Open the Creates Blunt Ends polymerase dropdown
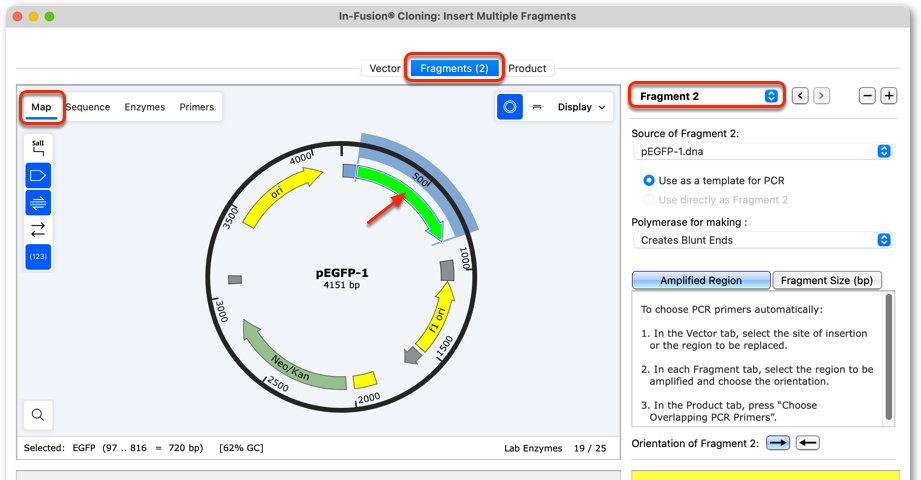The height and width of the screenshot is (480, 921). (x=762, y=240)
